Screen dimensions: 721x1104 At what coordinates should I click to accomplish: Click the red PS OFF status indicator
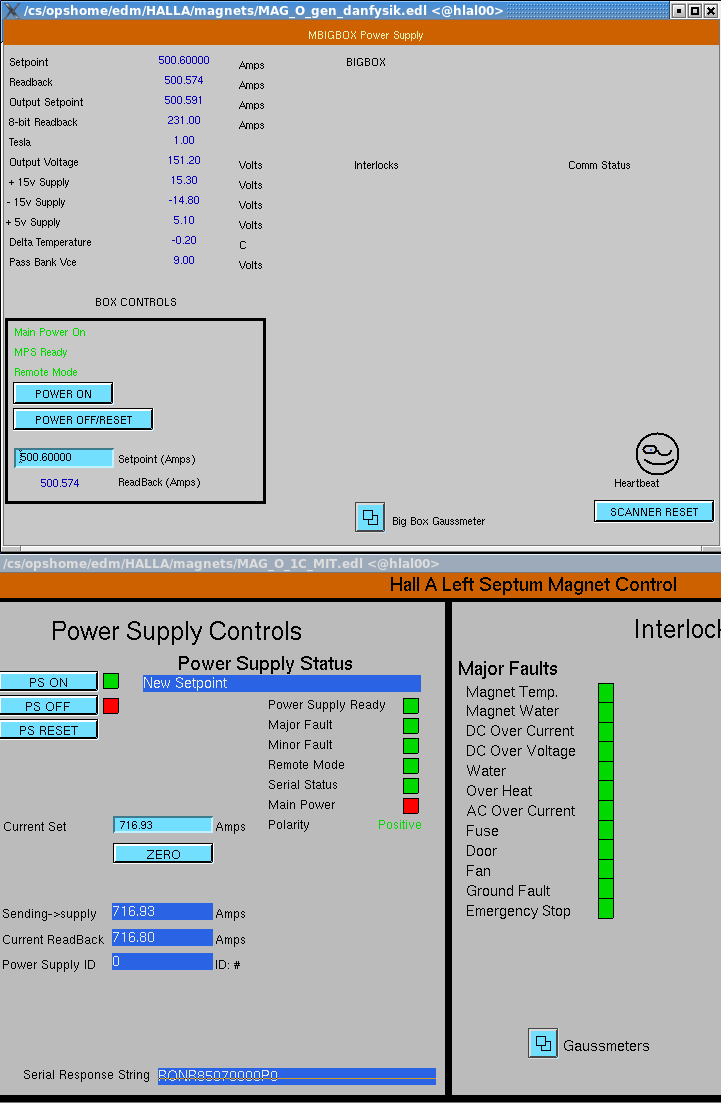pos(111,705)
